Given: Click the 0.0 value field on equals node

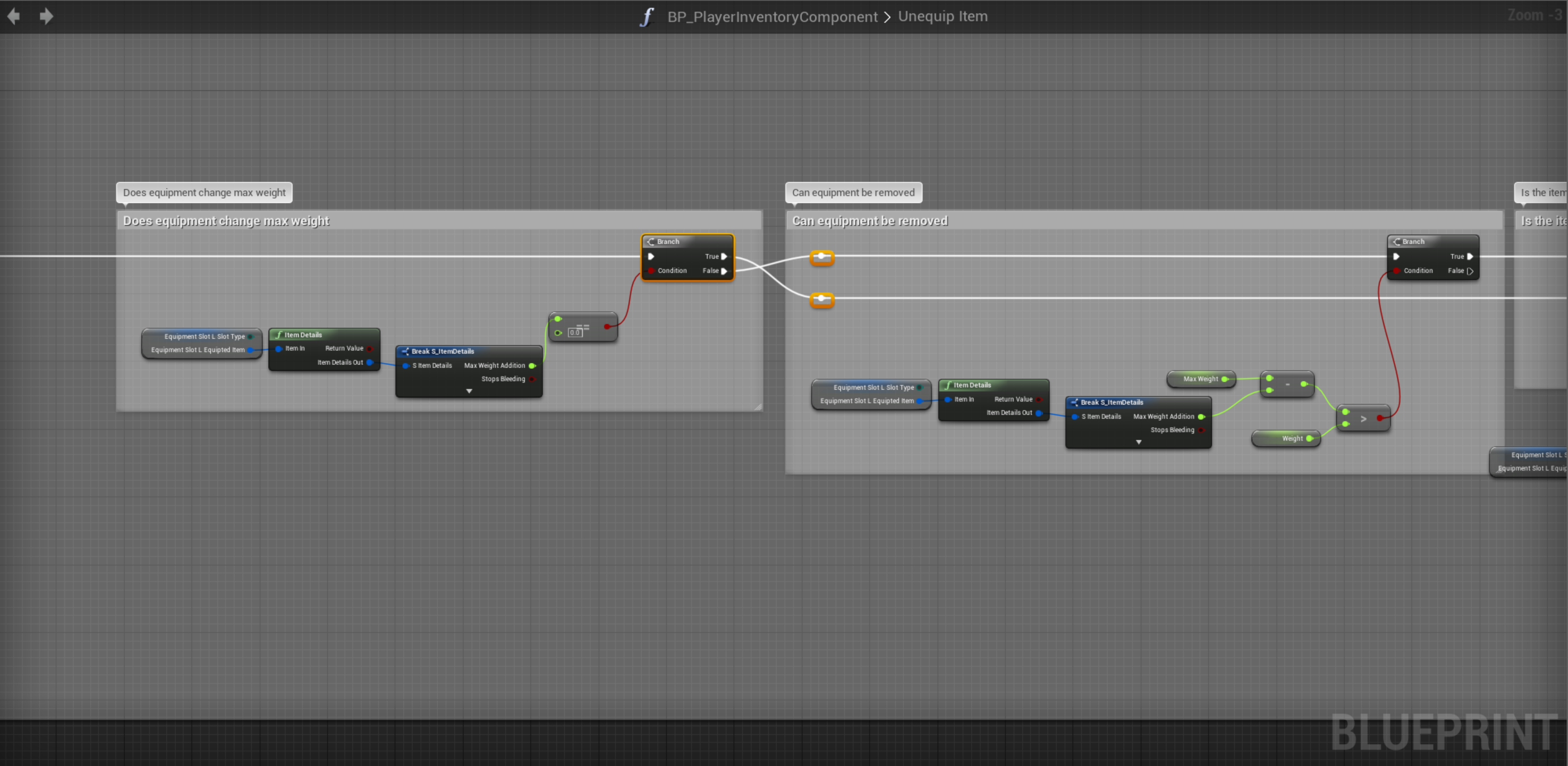Looking at the screenshot, I should [x=575, y=333].
